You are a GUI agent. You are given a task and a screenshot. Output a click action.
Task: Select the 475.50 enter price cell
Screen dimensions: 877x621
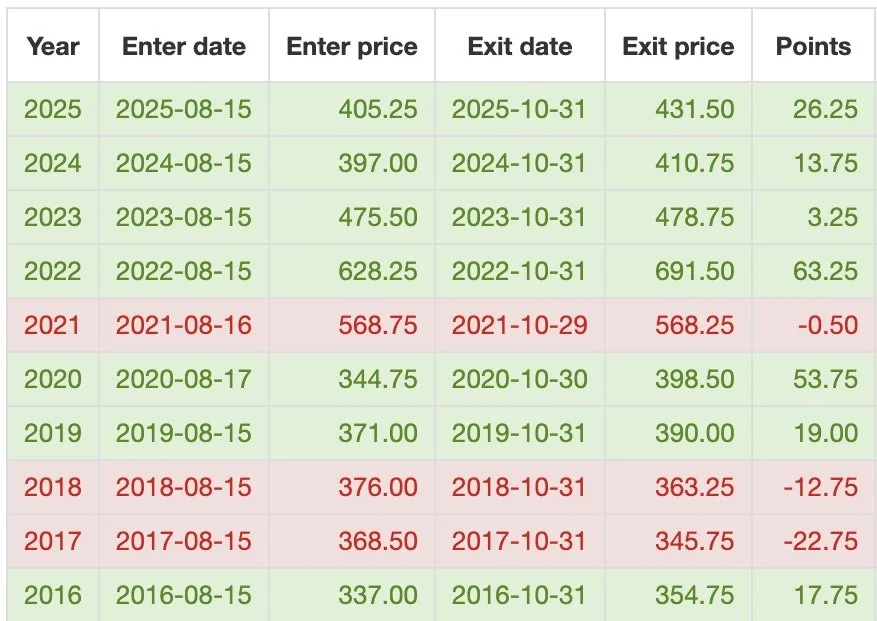352,217
